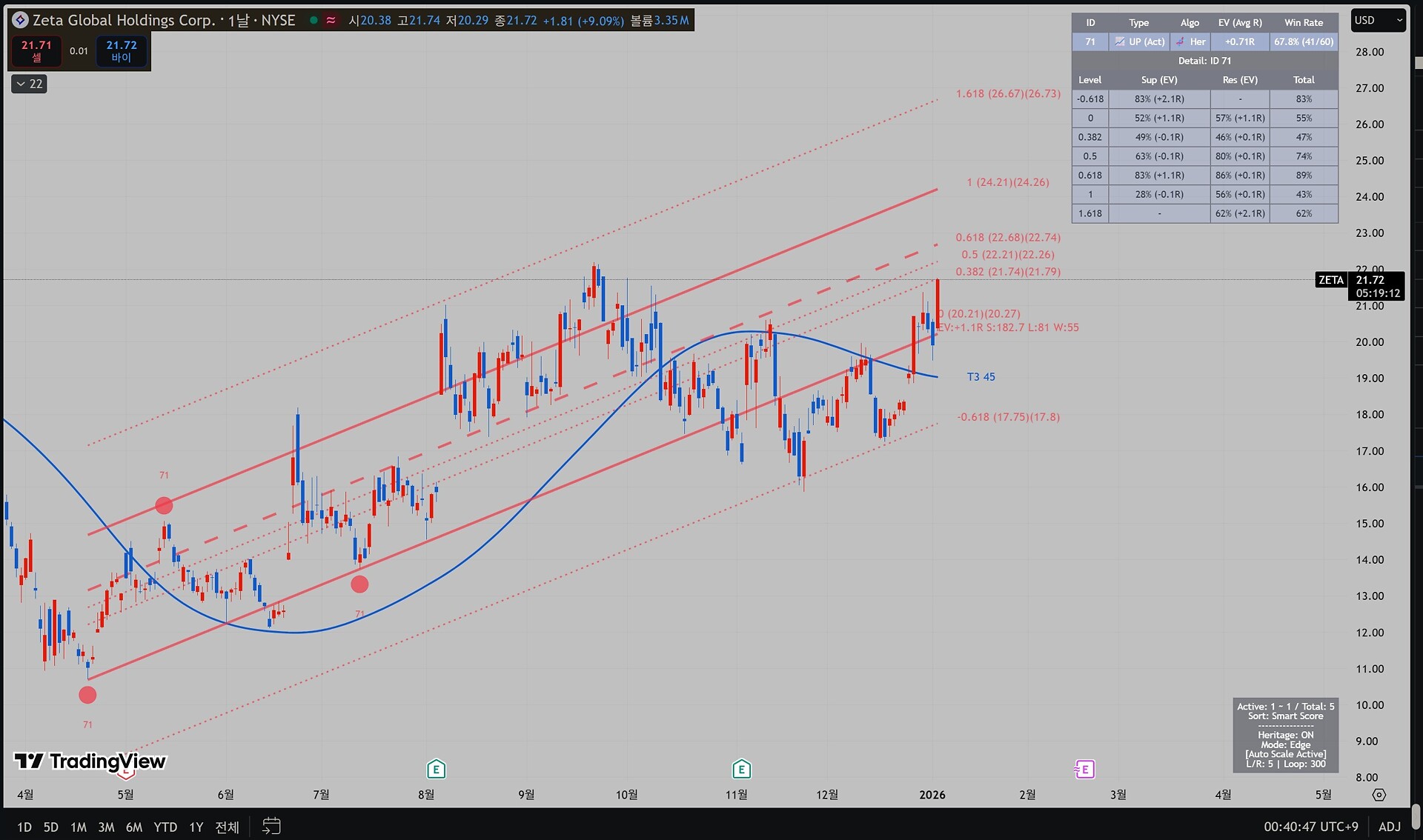Image resolution: width=1423 pixels, height=840 pixels.
Task: Select the 1Y time range
Action: coord(196,827)
